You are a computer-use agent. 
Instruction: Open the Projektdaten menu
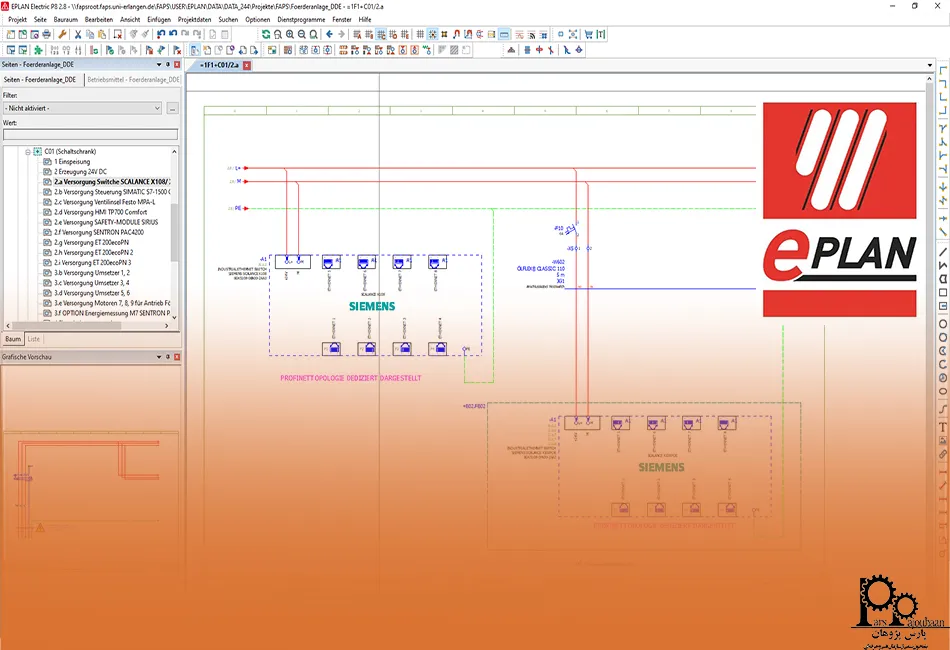point(194,19)
